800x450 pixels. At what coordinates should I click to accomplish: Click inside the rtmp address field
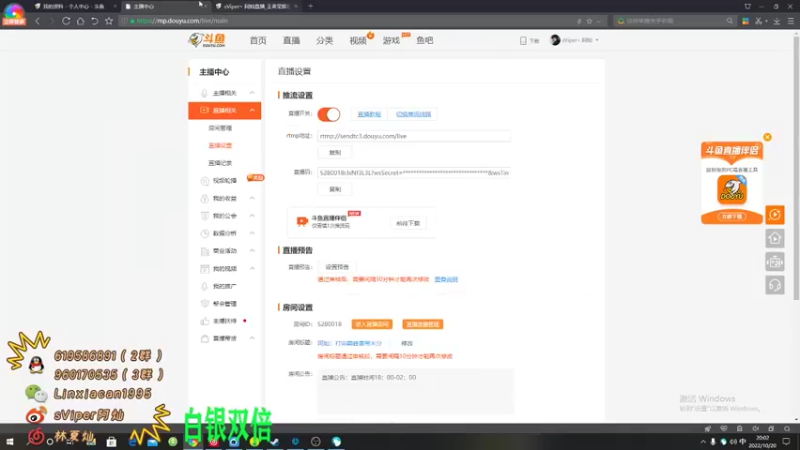(x=414, y=136)
